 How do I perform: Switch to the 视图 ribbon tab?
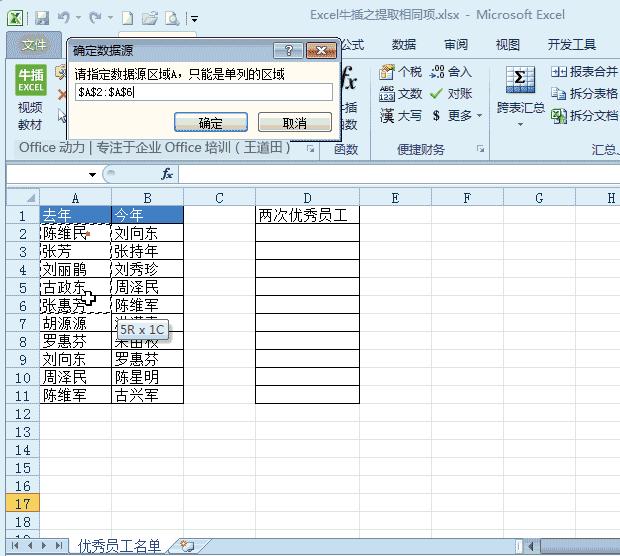pyautogui.click(x=508, y=44)
